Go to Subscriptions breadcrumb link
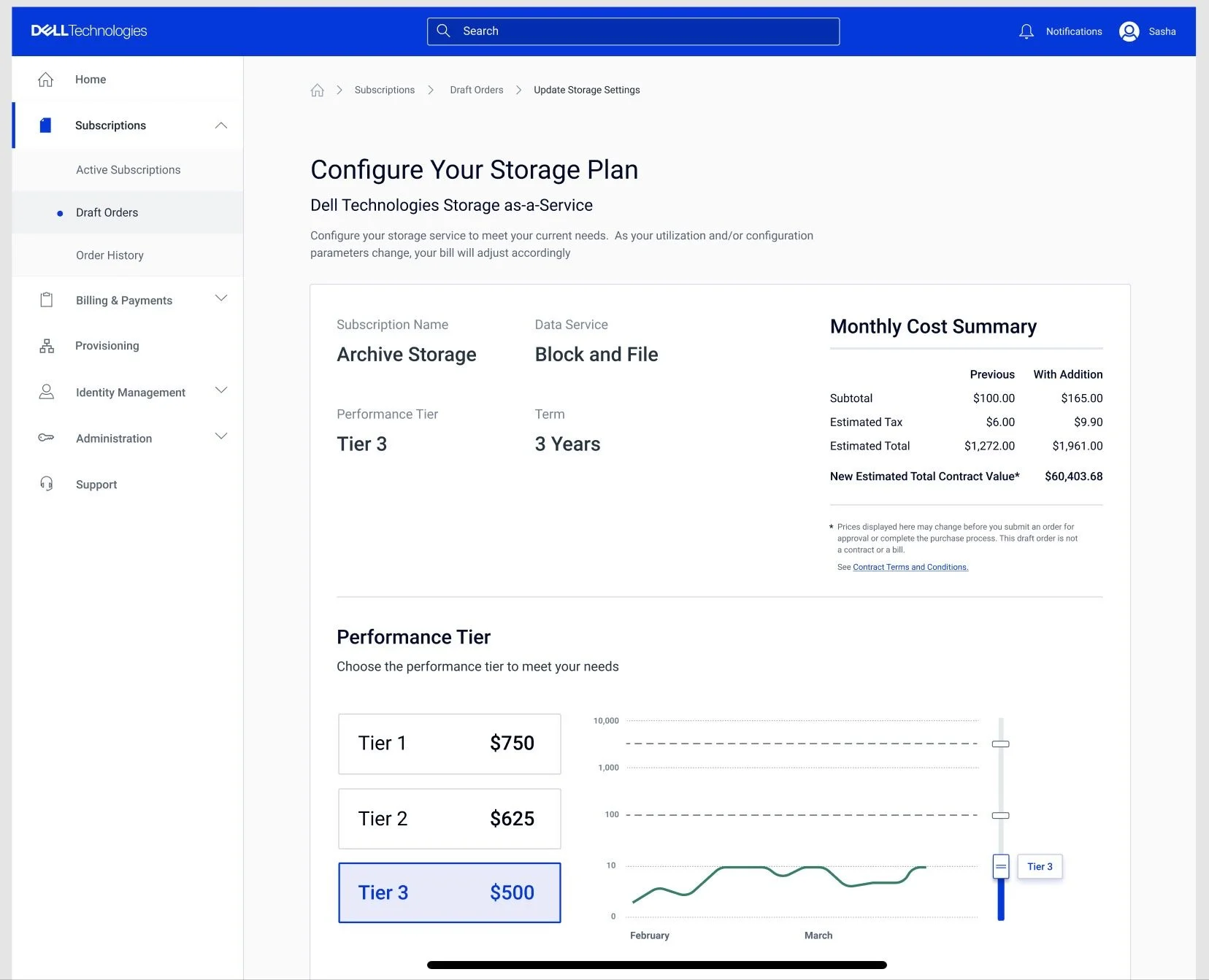 (x=384, y=90)
